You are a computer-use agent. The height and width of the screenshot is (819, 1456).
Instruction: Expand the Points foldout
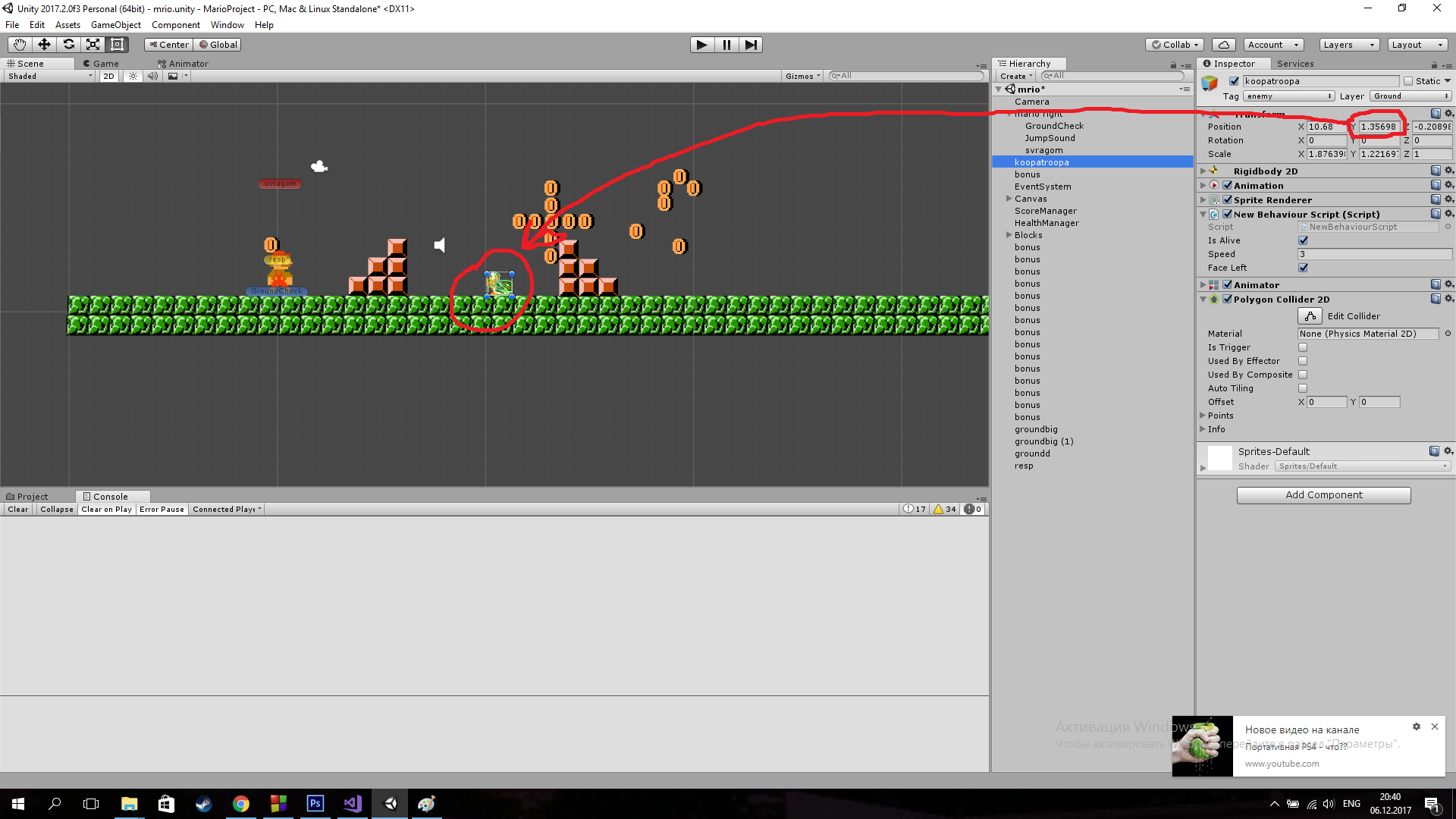[1203, 416]
